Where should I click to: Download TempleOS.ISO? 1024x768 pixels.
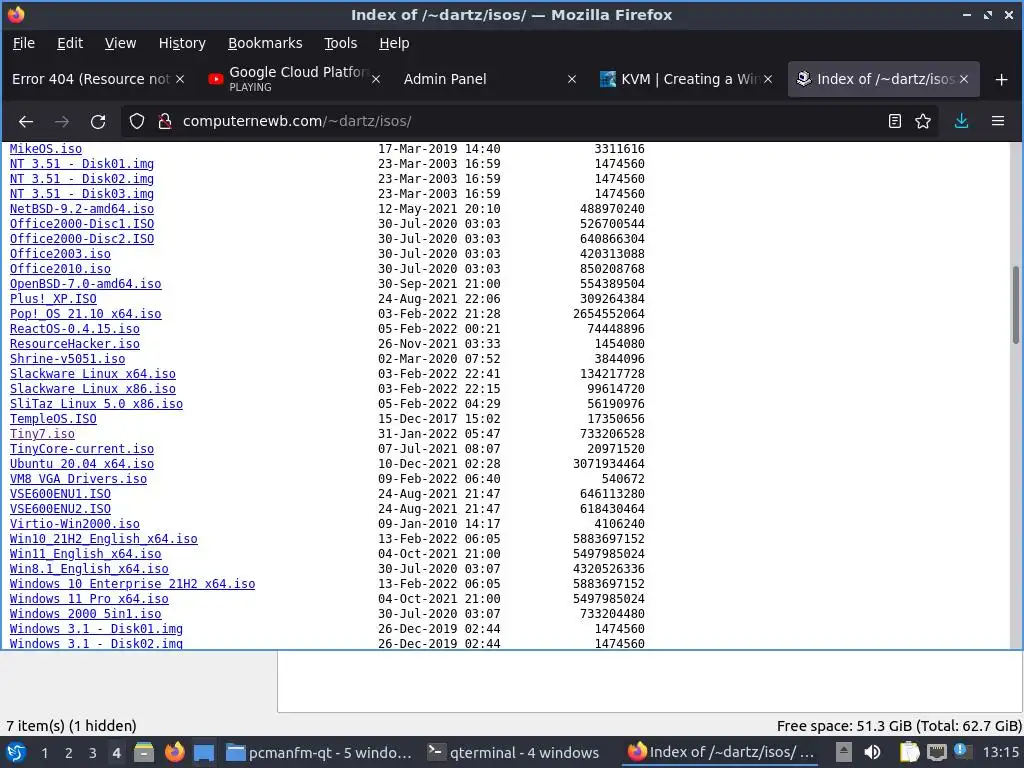pyautogui.click(x=53, y=419)
